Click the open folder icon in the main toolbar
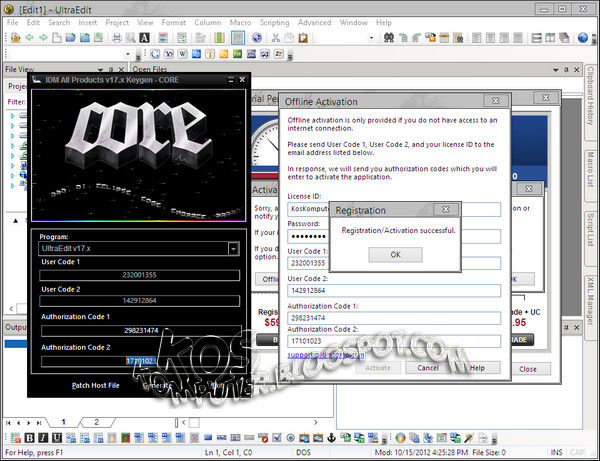The height and width of the screenshot is (461, 600). [x=71, y=37]
